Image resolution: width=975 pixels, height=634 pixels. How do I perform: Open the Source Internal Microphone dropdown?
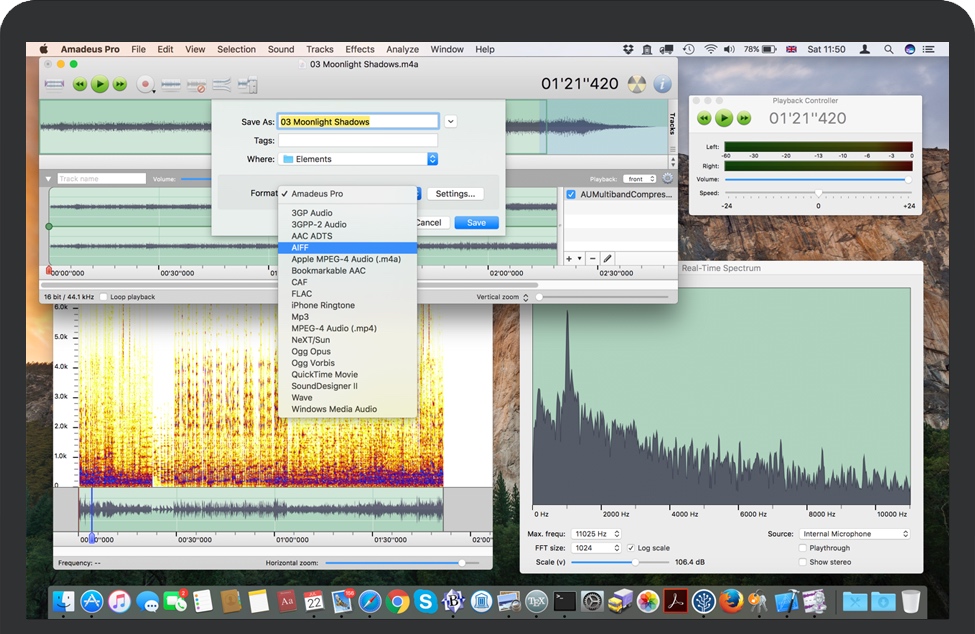click(x=855, y=534)
